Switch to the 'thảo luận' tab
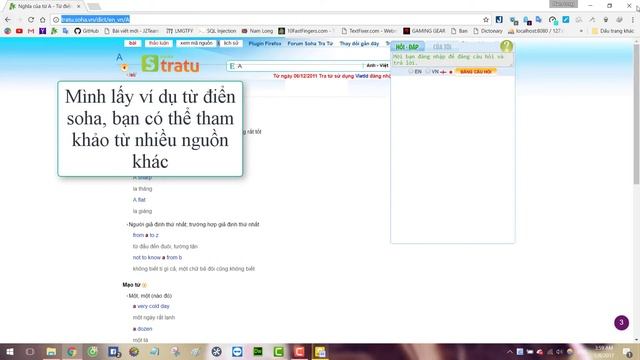 coord(159,43)
